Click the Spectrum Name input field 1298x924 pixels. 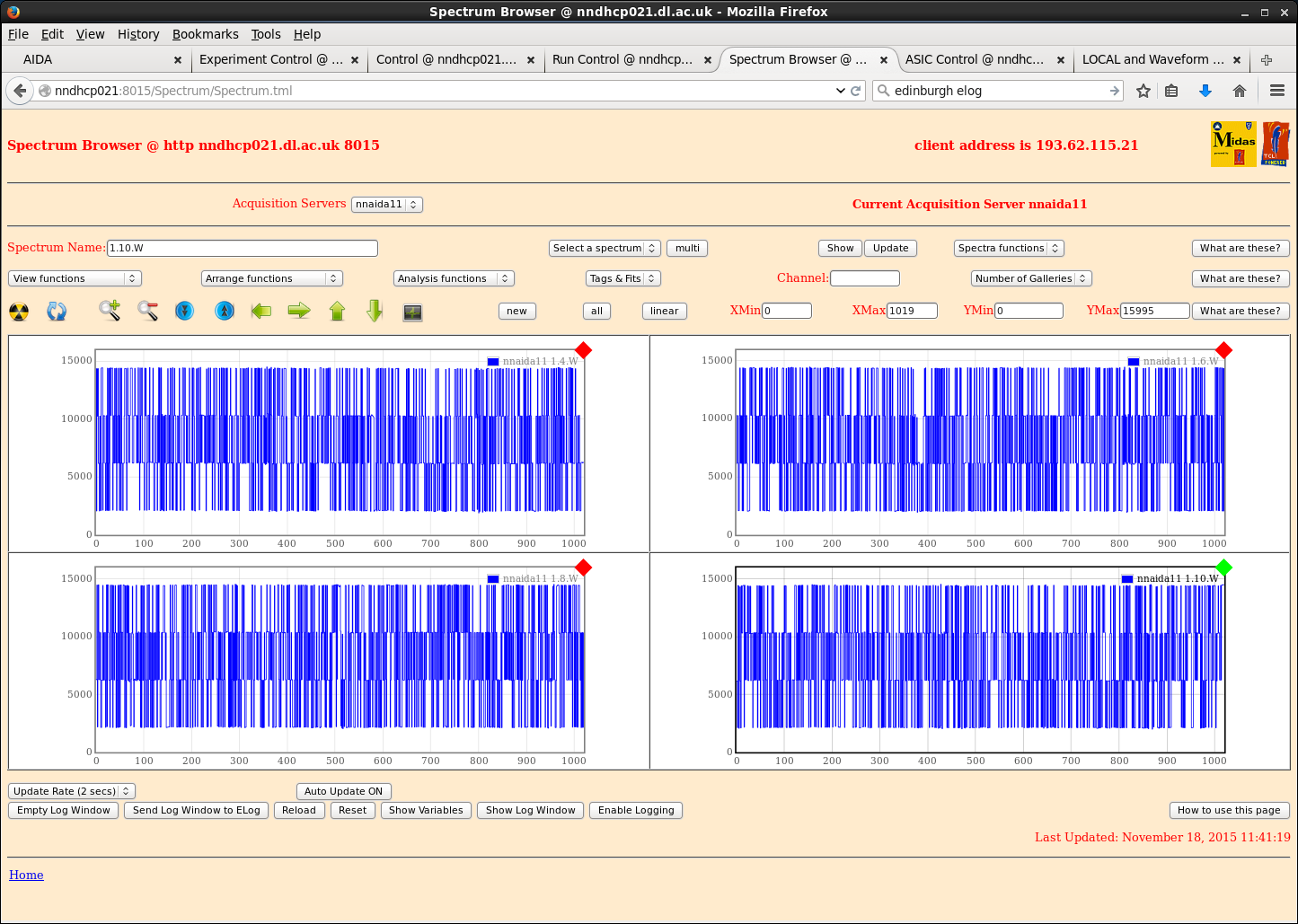pyautogui.click(x=242, y=248)
